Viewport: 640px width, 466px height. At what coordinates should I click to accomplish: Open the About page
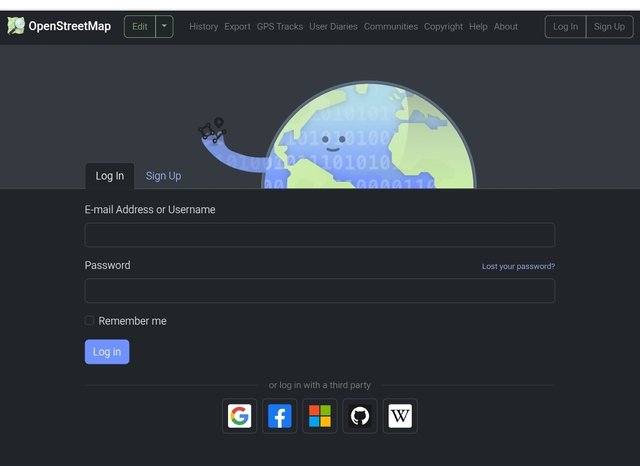pyautogui.click(x=506, y=27)
